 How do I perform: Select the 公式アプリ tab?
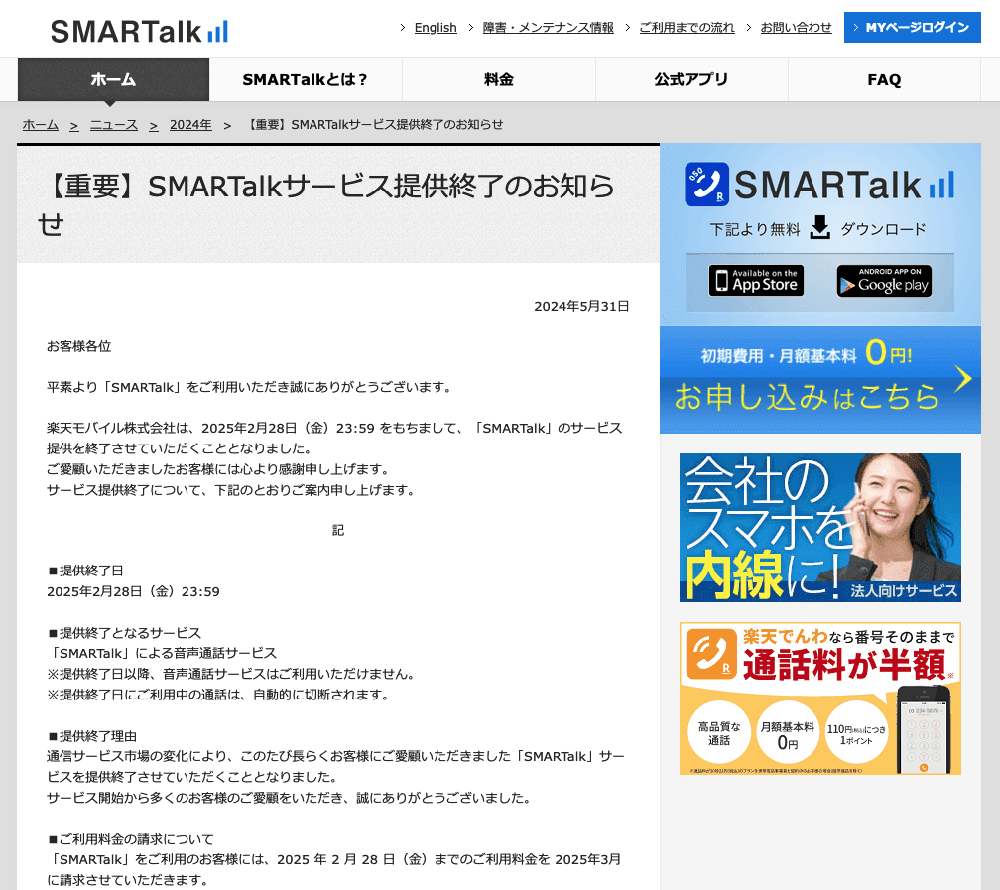click(x=691, y=79)
